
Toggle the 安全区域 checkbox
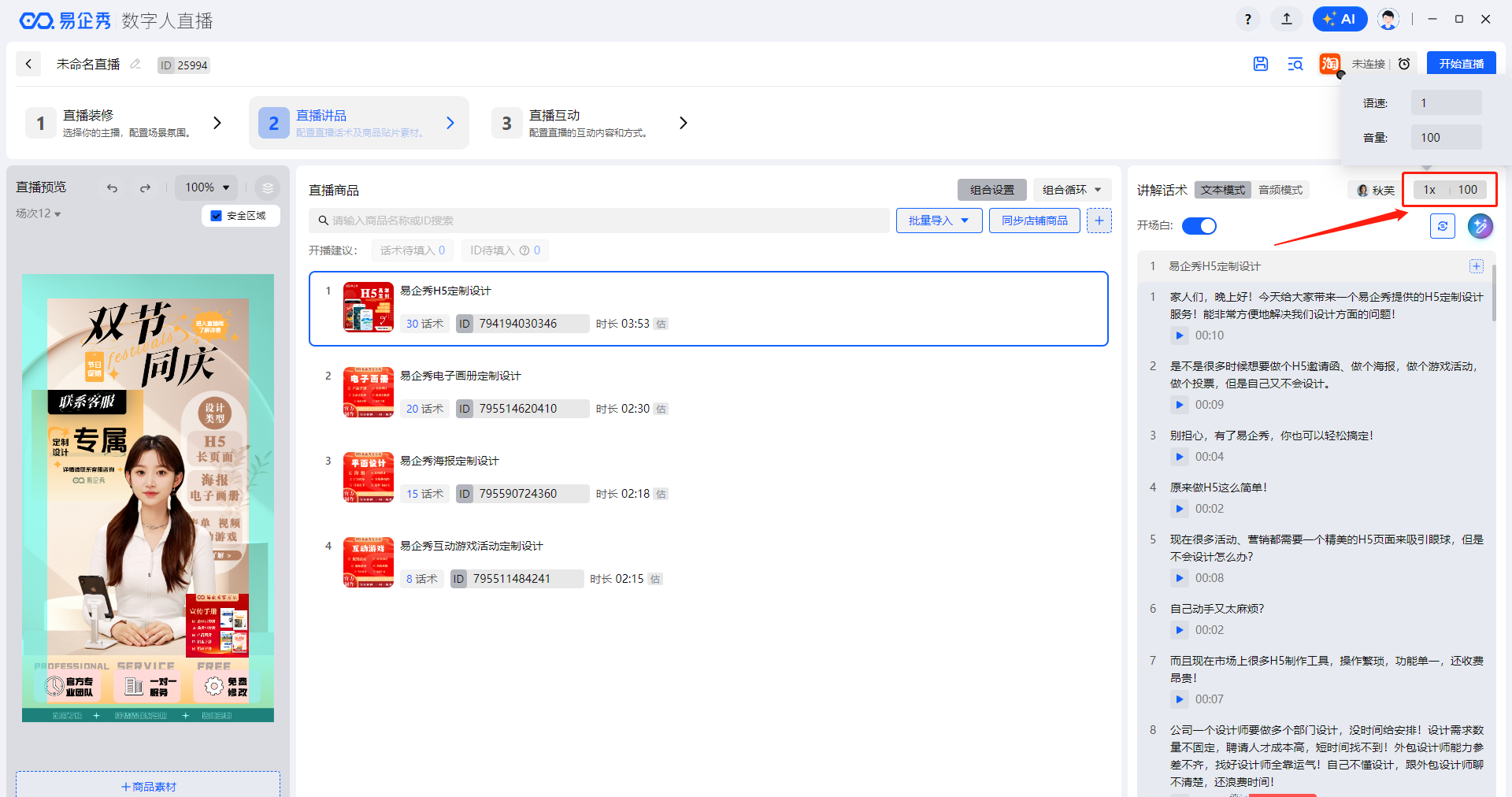point(217,215)
